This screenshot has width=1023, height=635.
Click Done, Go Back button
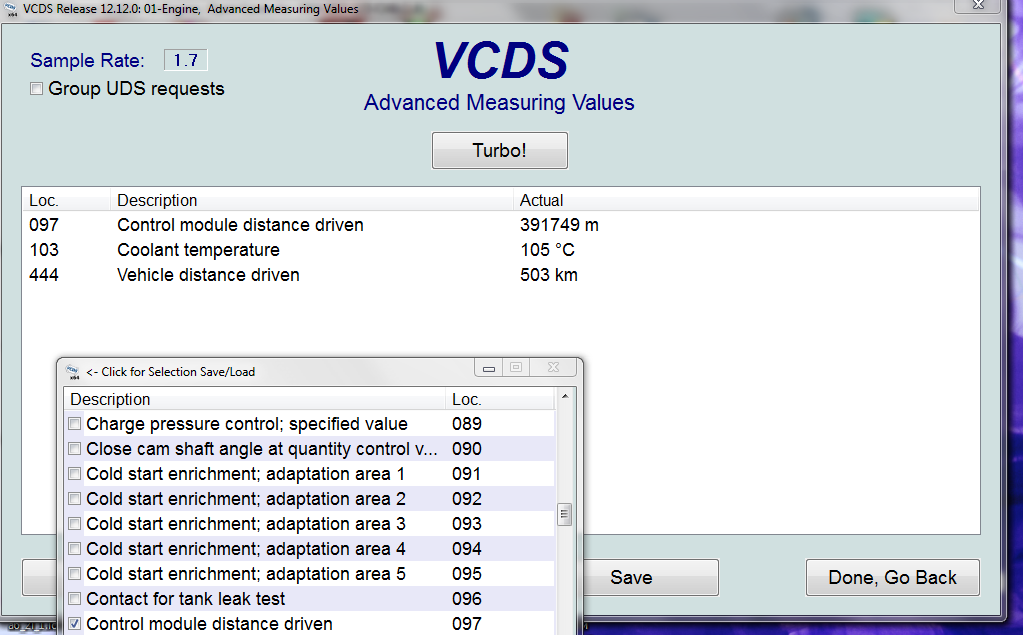click(893, 578)
